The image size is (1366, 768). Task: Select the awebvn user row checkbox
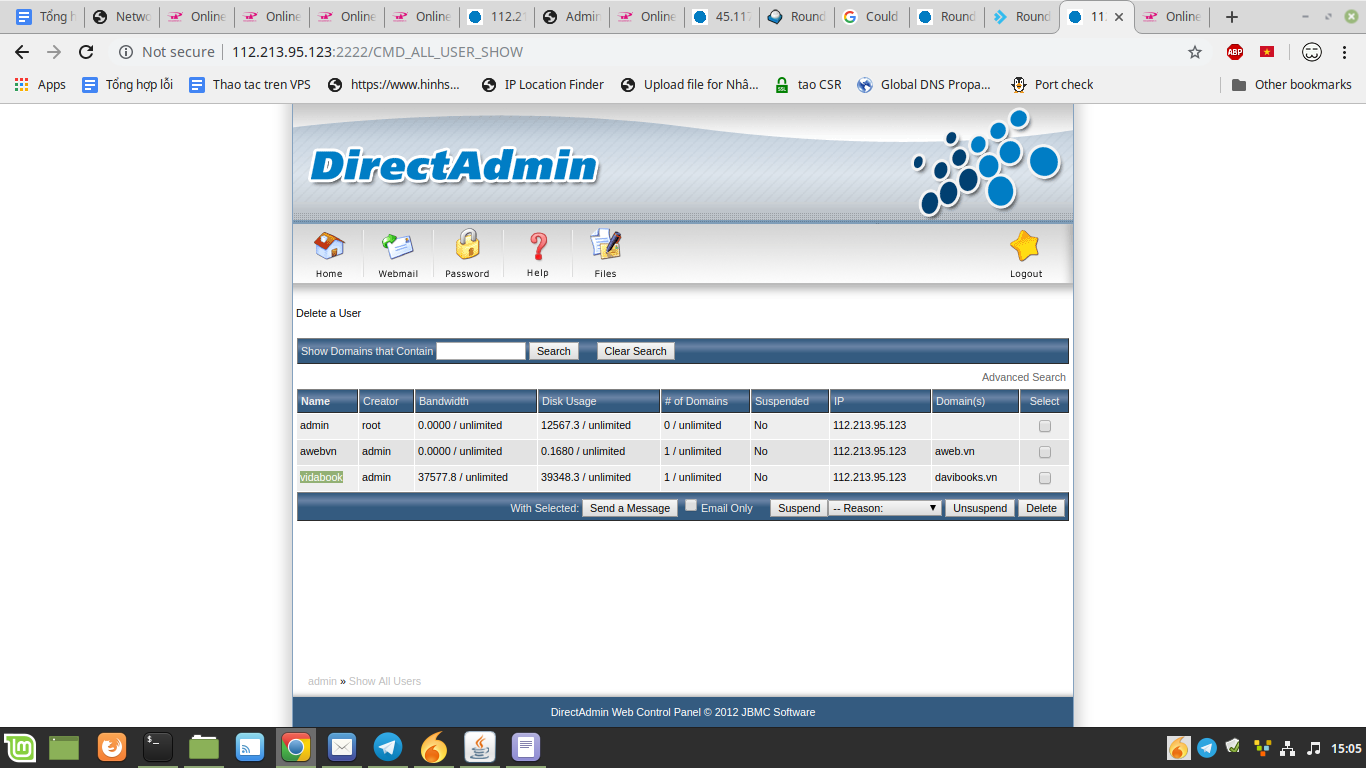tap(1045, 452)
